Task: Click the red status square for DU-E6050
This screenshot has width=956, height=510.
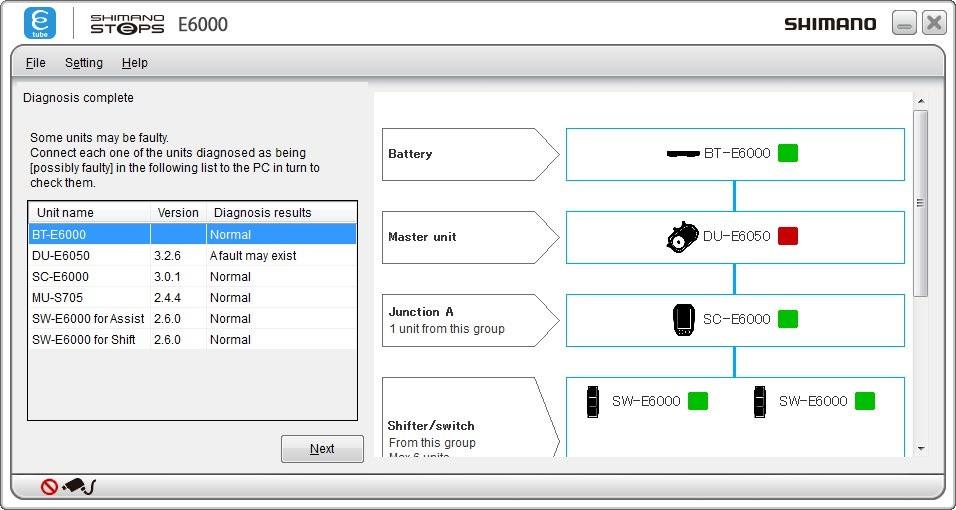Action: [x=788, y=236]
